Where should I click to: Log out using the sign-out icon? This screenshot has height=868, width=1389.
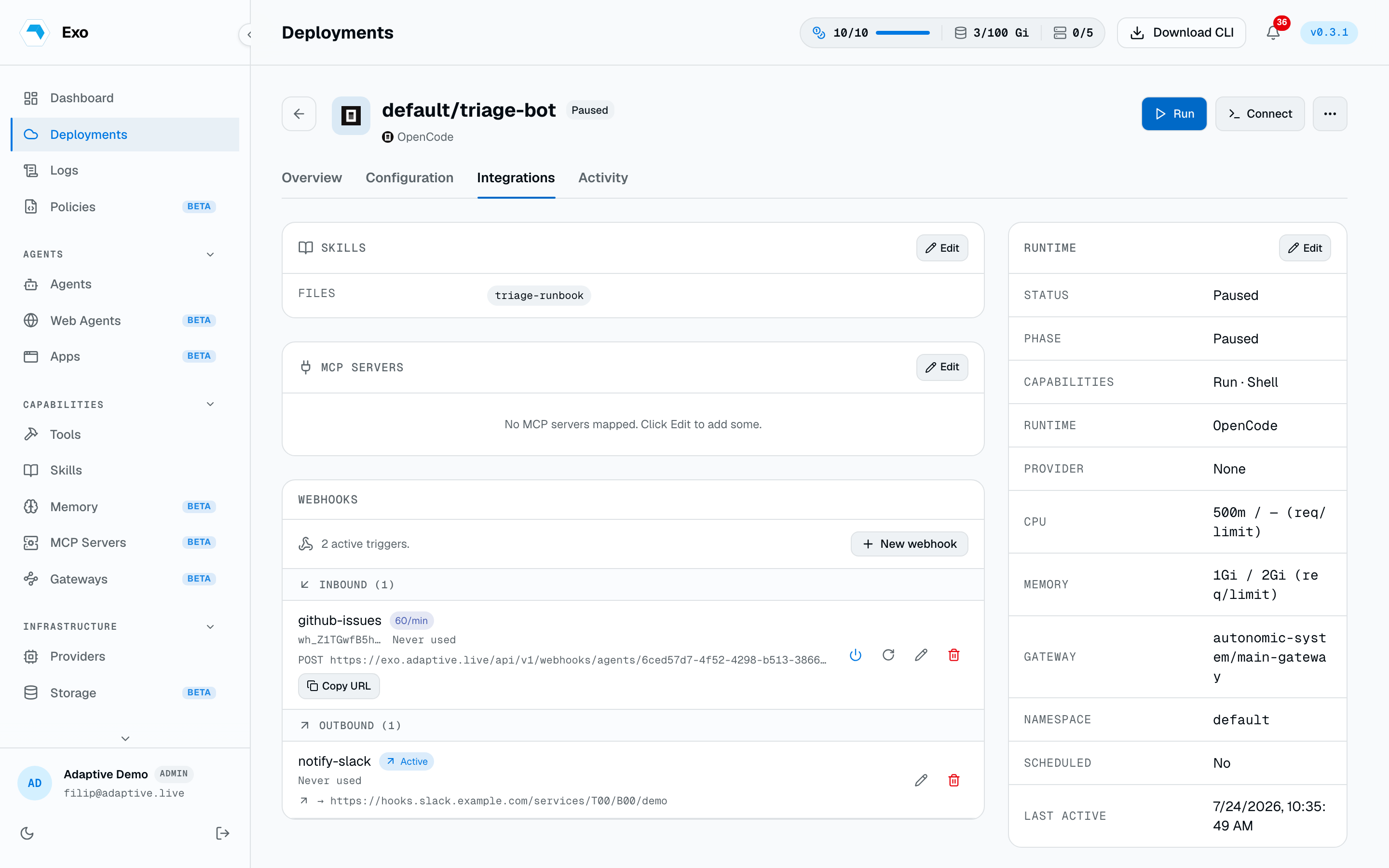tap(223, 833)
